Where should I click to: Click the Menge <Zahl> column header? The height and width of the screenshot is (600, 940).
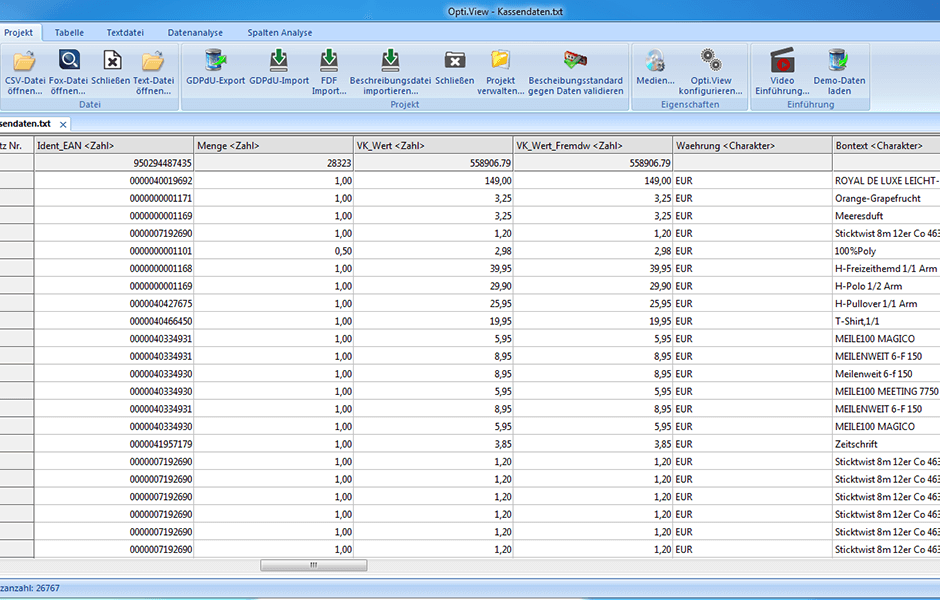pos(273,146)
